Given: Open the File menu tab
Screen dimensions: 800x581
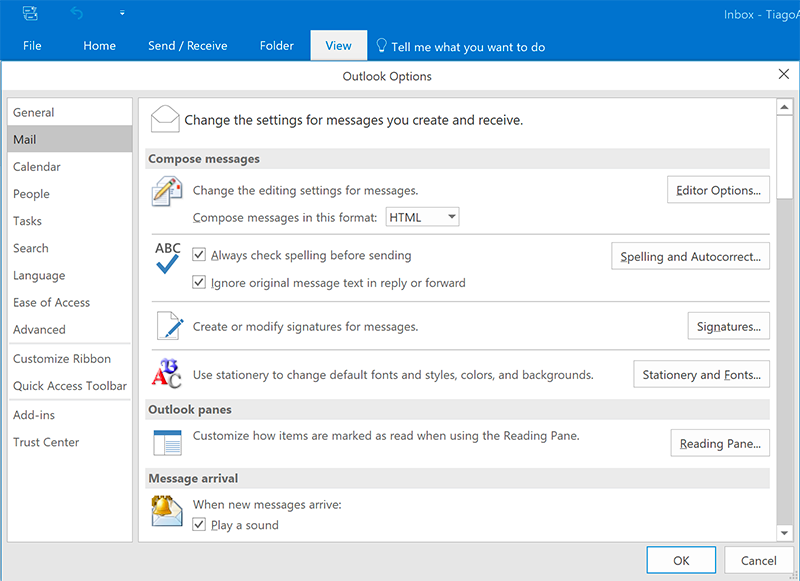Looking at the screenshot, I should (x=32, y=46).
